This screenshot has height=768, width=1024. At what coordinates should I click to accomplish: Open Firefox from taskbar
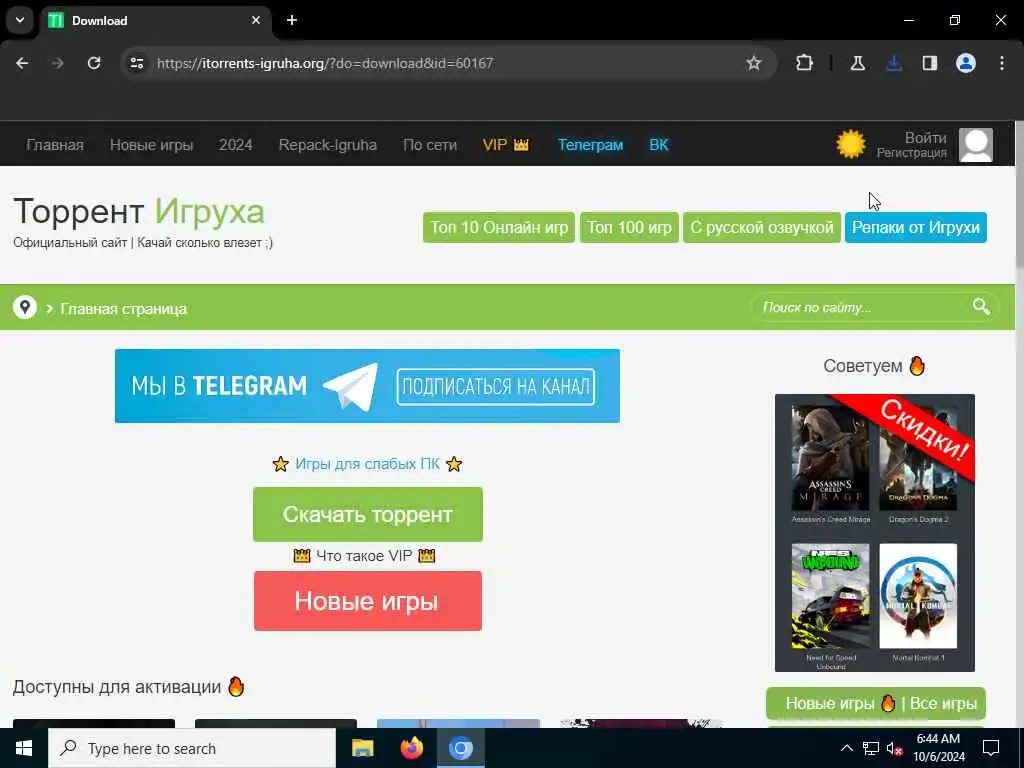(411, 748)
